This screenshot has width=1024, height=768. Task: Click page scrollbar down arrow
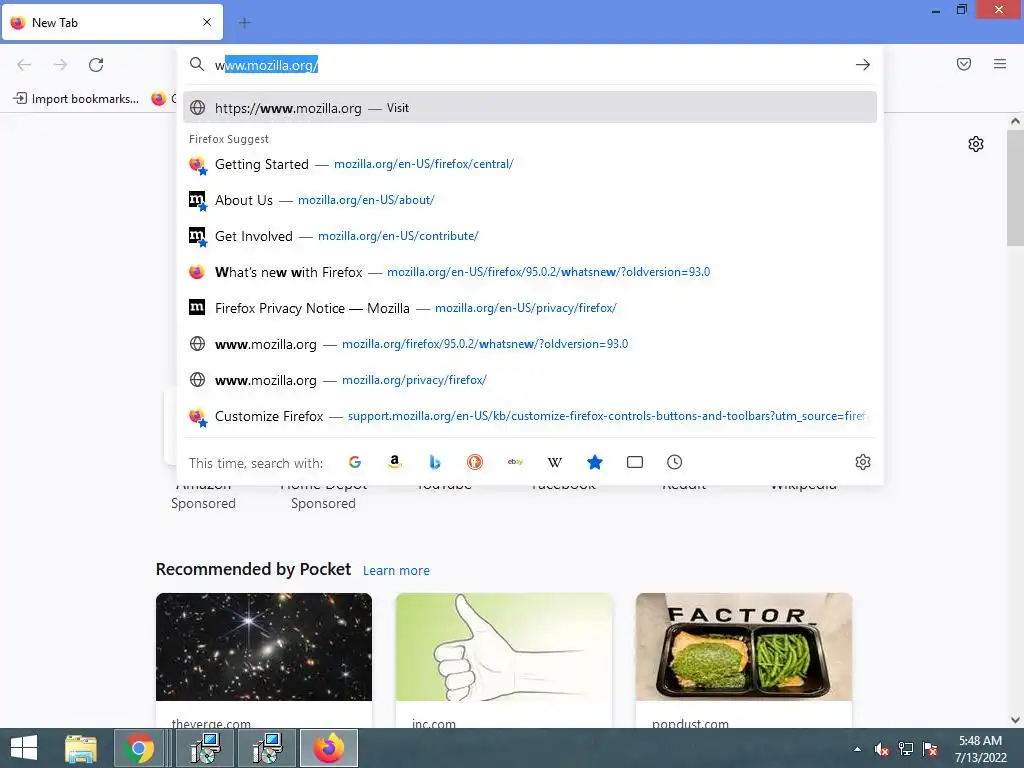(1015, 720)
